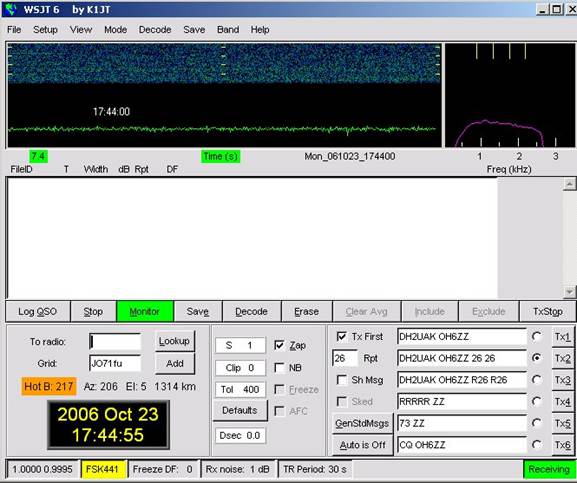The image size is (577, 483).
Task: Click the Lookup button
Action: (174, 341)
